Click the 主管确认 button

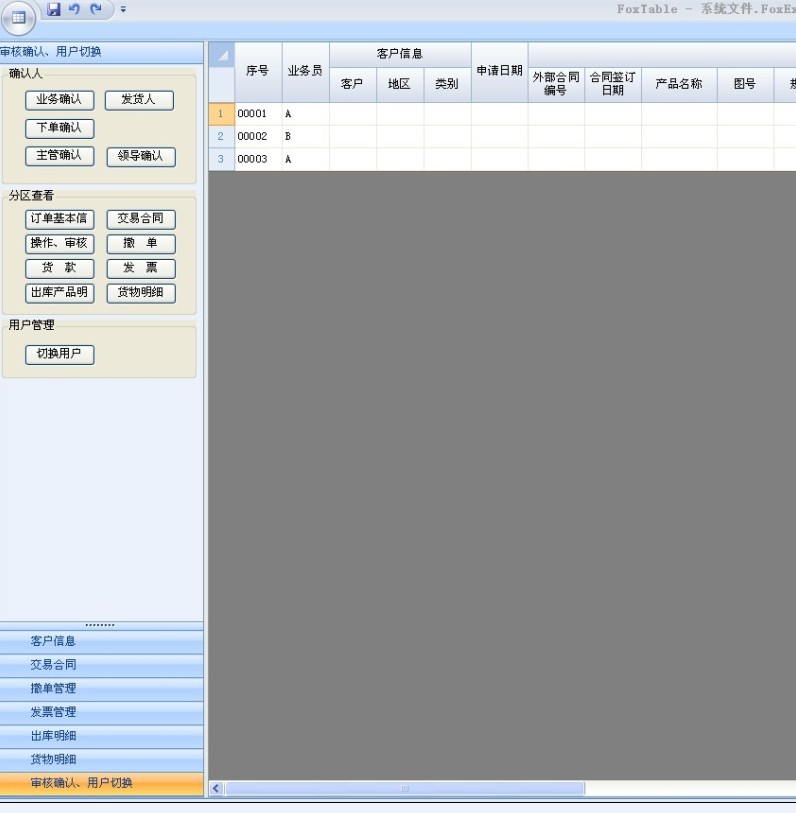click(x=60, y=156)
